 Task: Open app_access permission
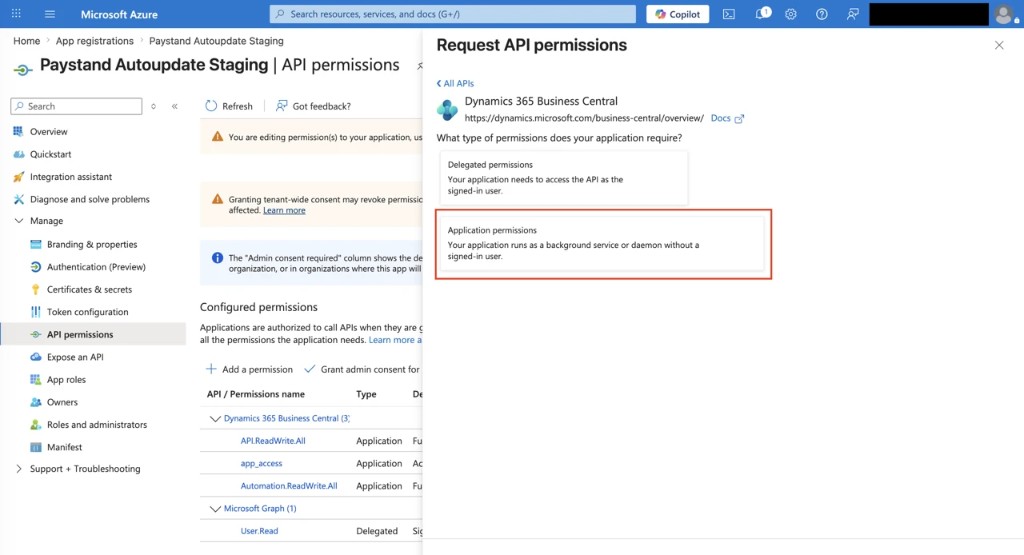tap(261, 464)
